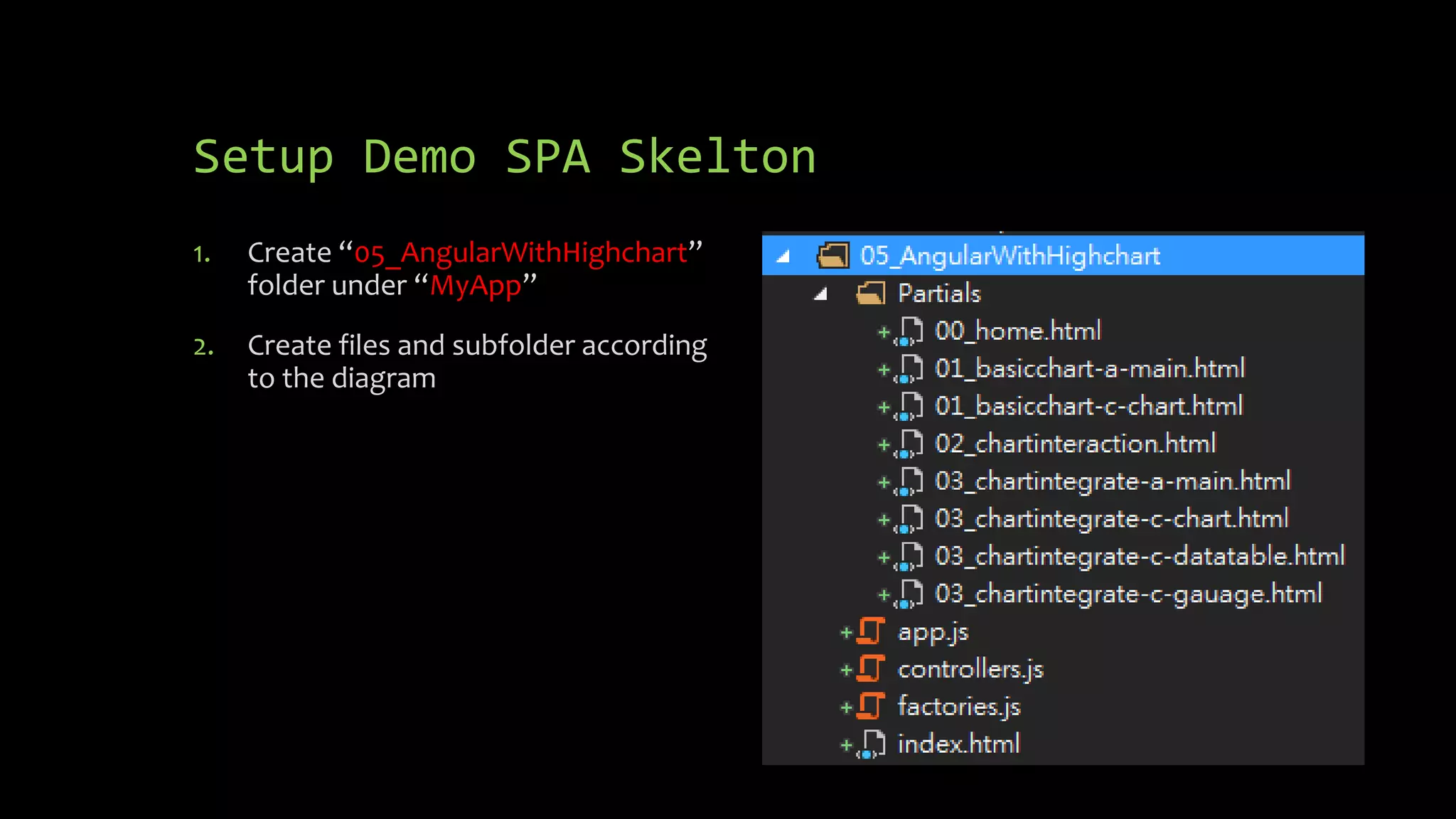
Task: Collapse the Partials folder arrow
Action: (821, 294)
